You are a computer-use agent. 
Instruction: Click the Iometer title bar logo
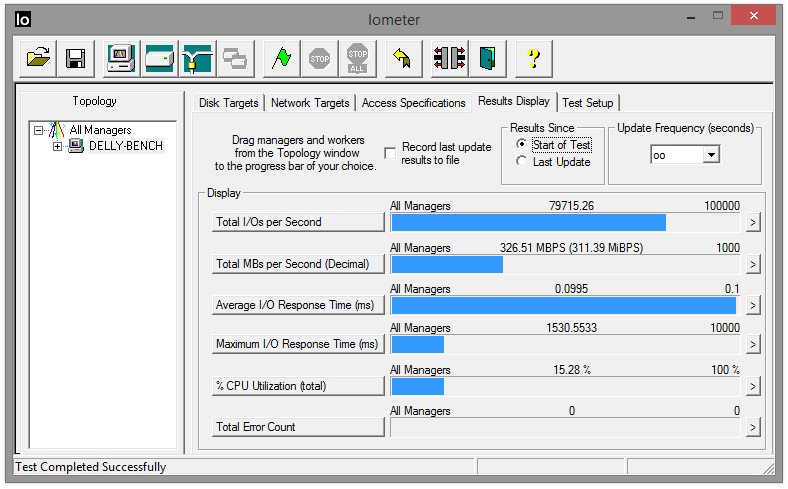(x=23, y=20)
